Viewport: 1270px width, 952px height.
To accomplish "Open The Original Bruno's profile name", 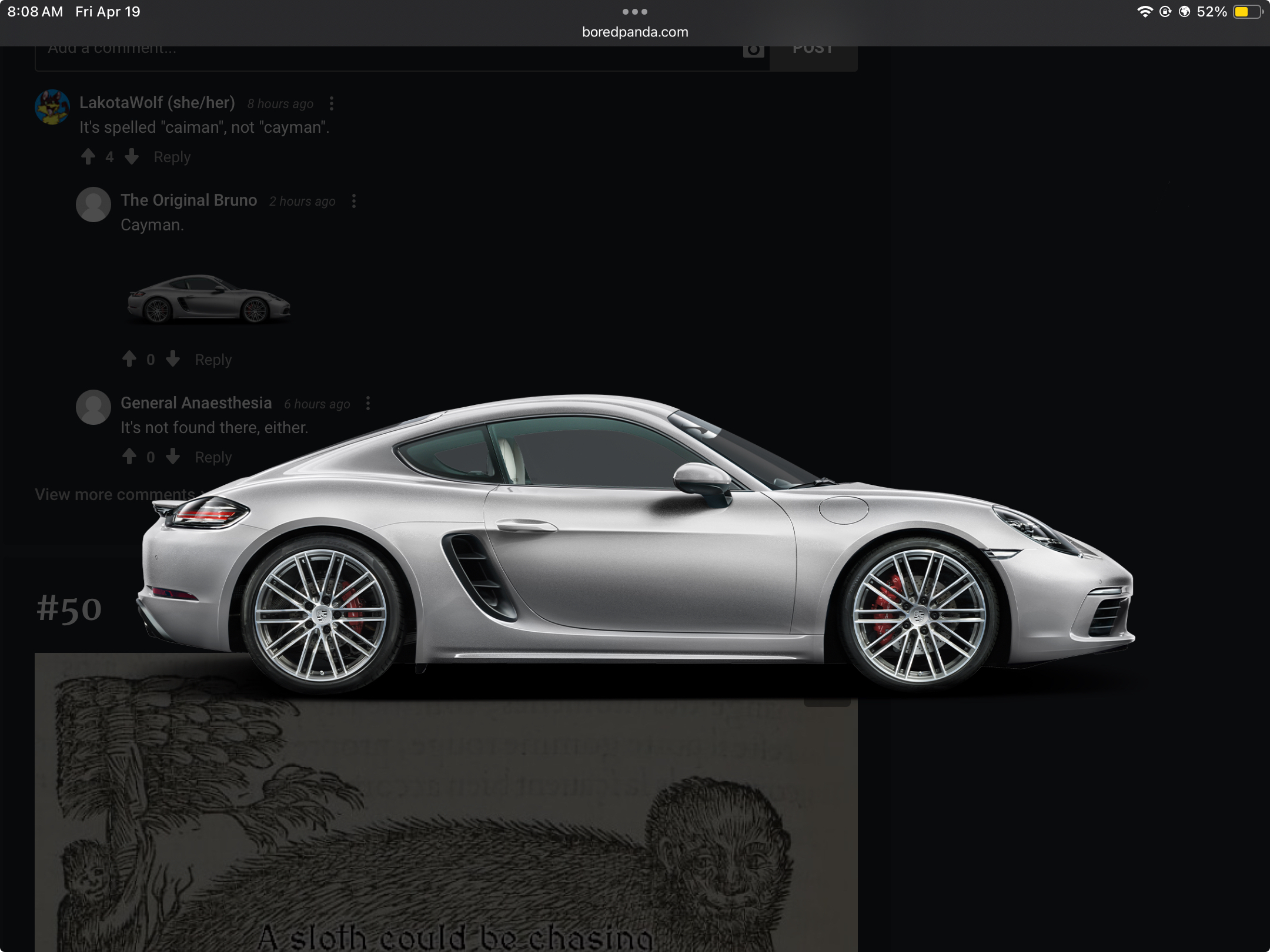I will pyautogui.click(x=189, y=200).
